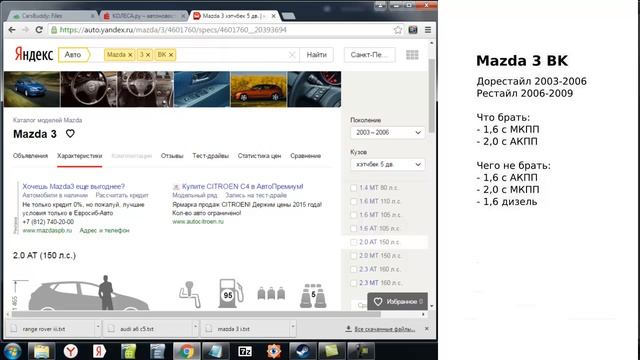640x360 pixels.
Task: Open the Купите CITROEN C4 ad link
Action: pos(242,186)
